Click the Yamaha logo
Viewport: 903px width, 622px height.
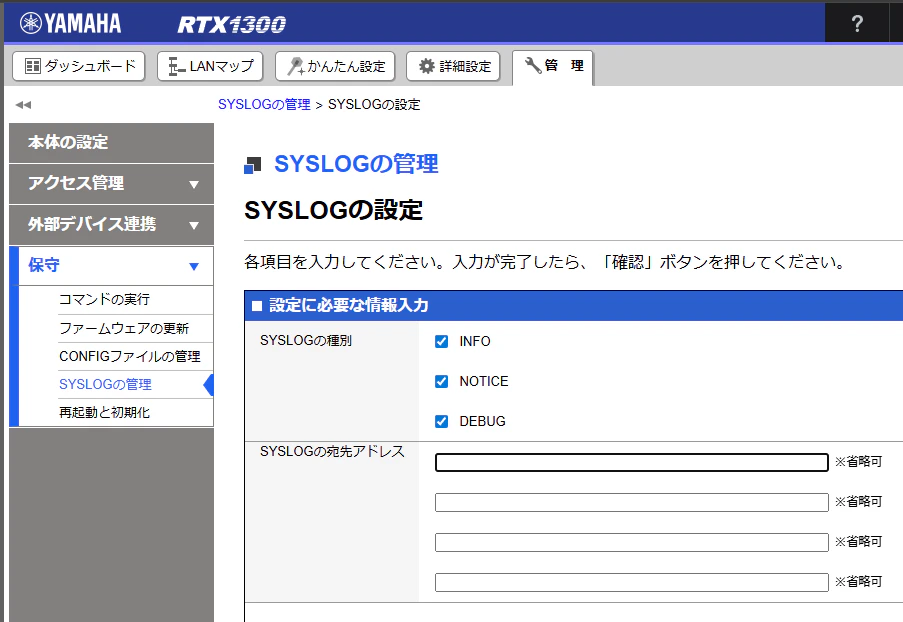coord(70,23)
